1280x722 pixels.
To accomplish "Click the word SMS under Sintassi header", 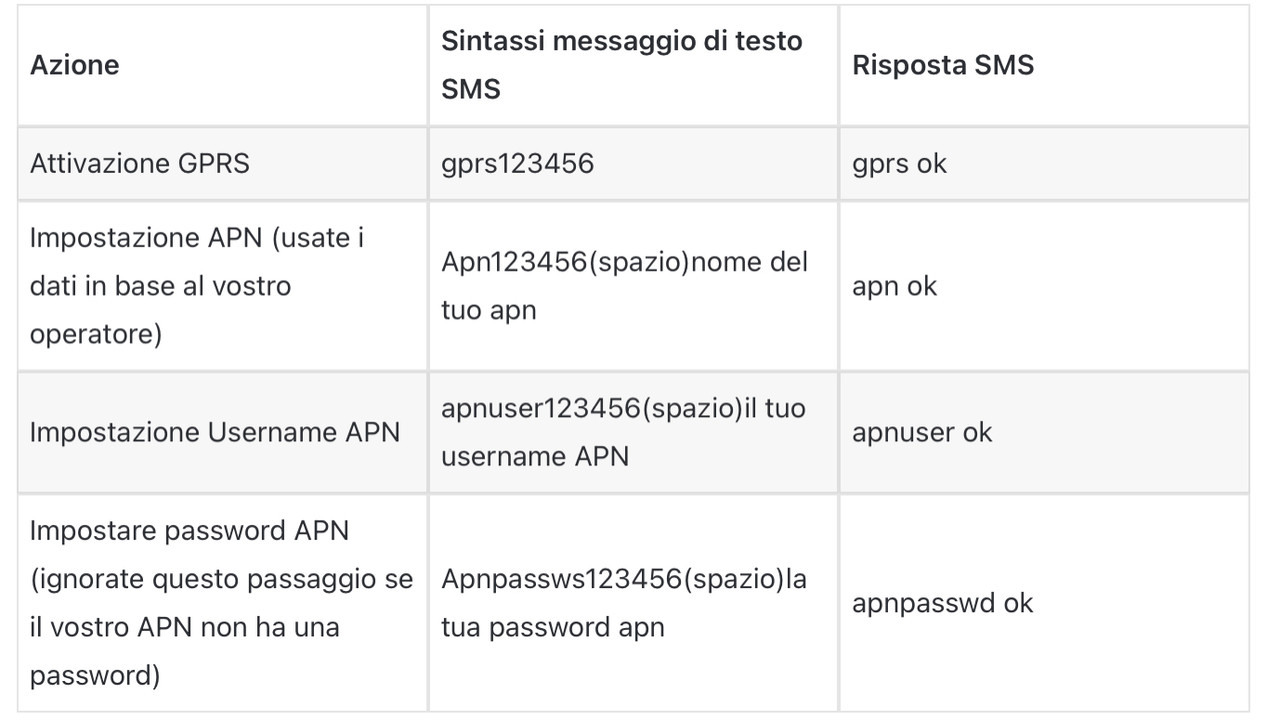I will (x=471, y=90).
